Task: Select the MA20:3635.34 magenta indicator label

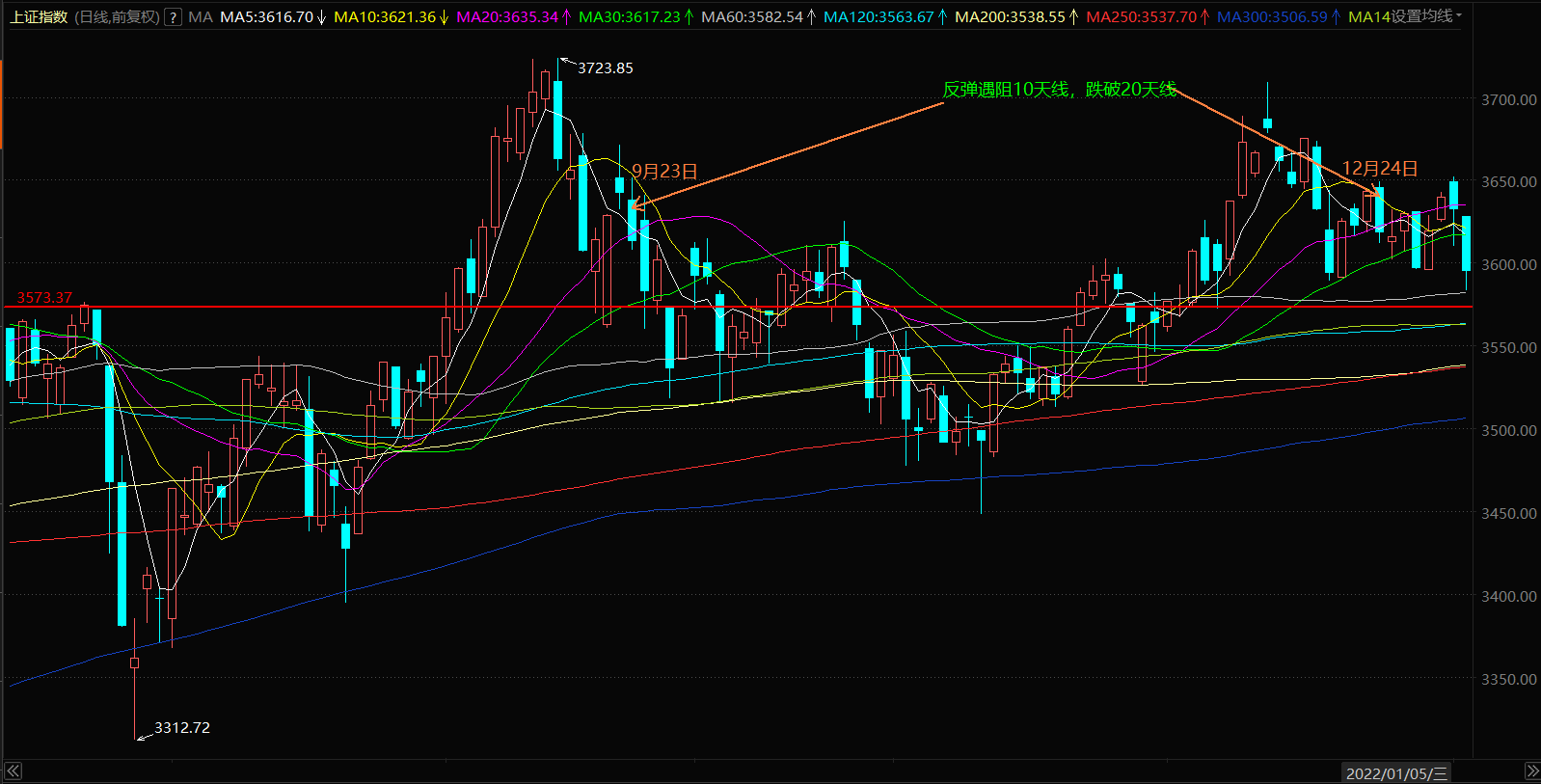Action: click(506, 17)
